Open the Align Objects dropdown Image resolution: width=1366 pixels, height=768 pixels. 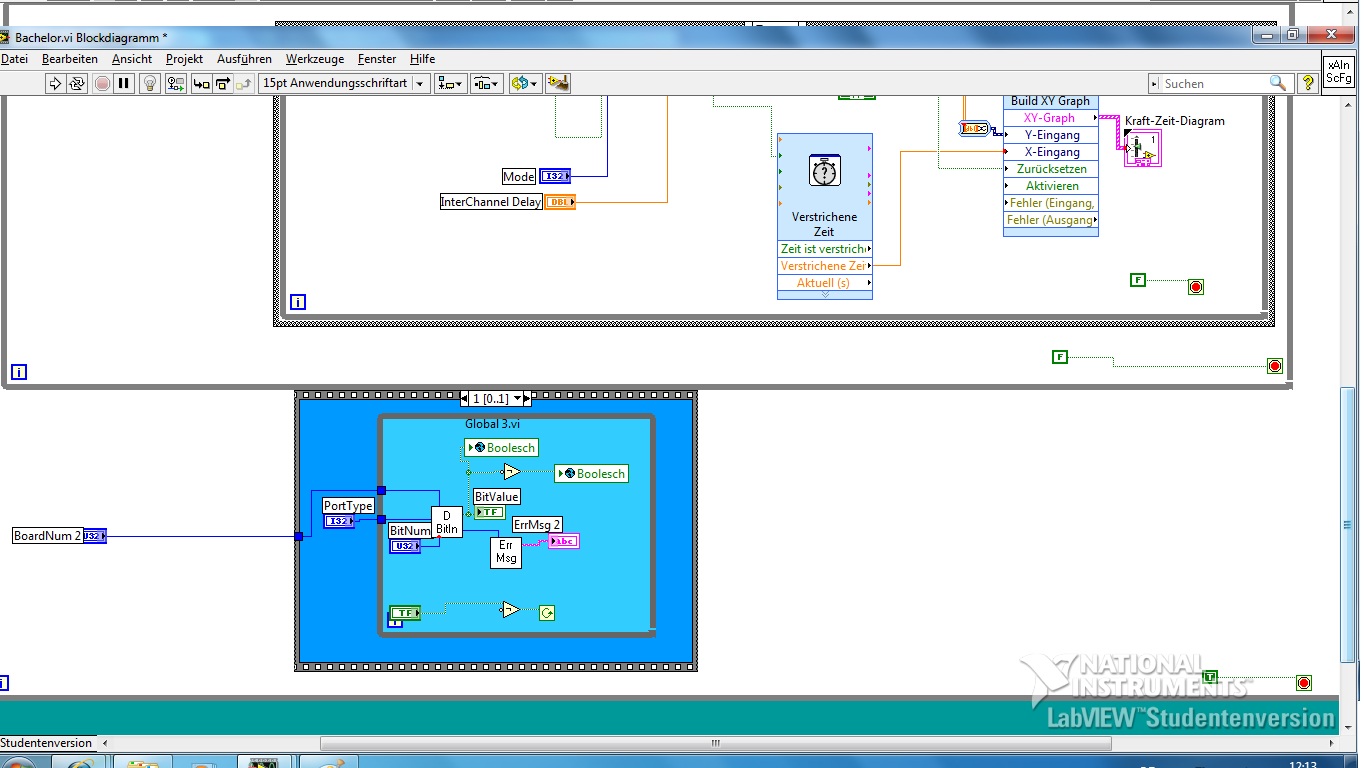click(x=450, y=83)
